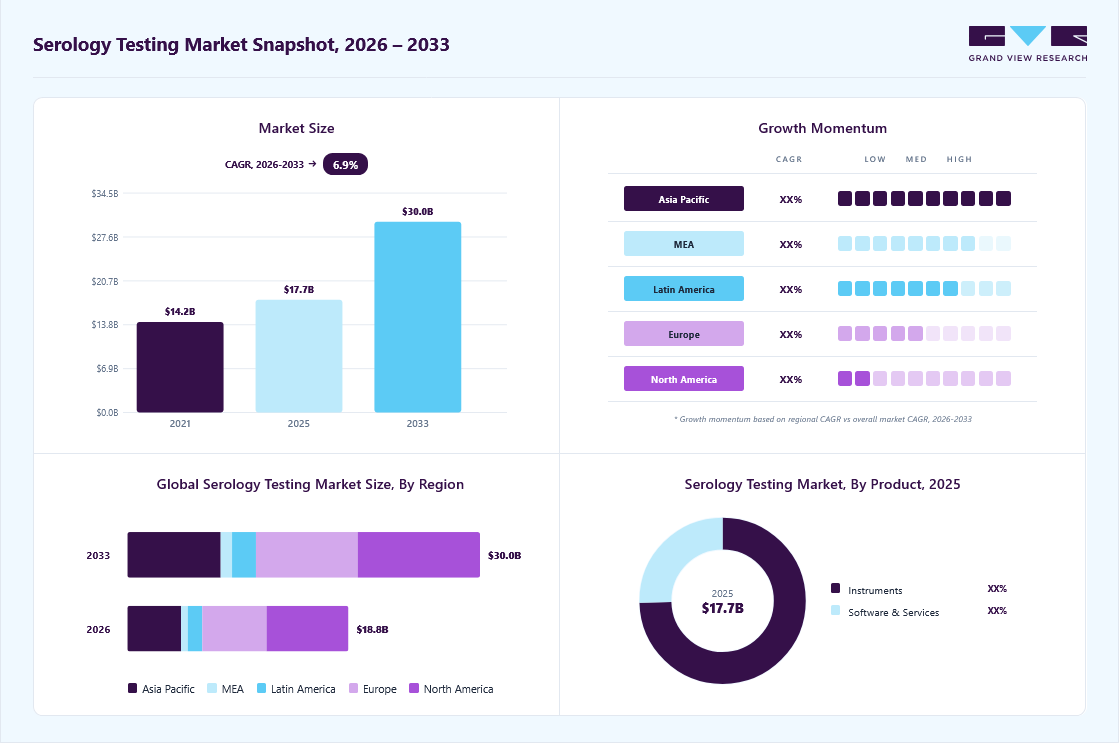The width and height of the screenshot is (1120, 743).
Task: Click the XX% value next to Instruments
Action: (x=997, y=589)
